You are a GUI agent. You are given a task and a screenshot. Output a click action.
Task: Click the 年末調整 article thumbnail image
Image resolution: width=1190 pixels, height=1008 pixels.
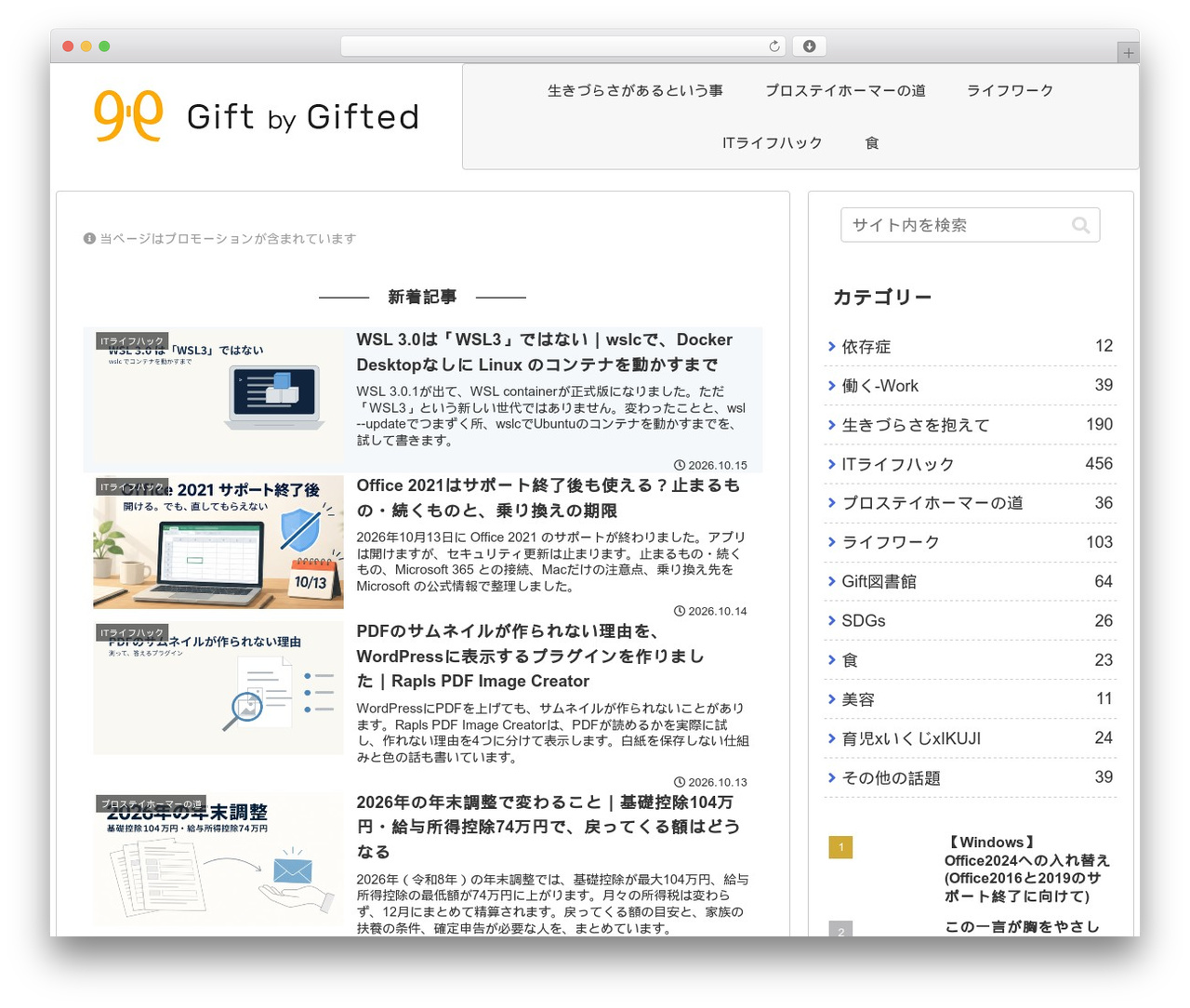tap(218, 860)
